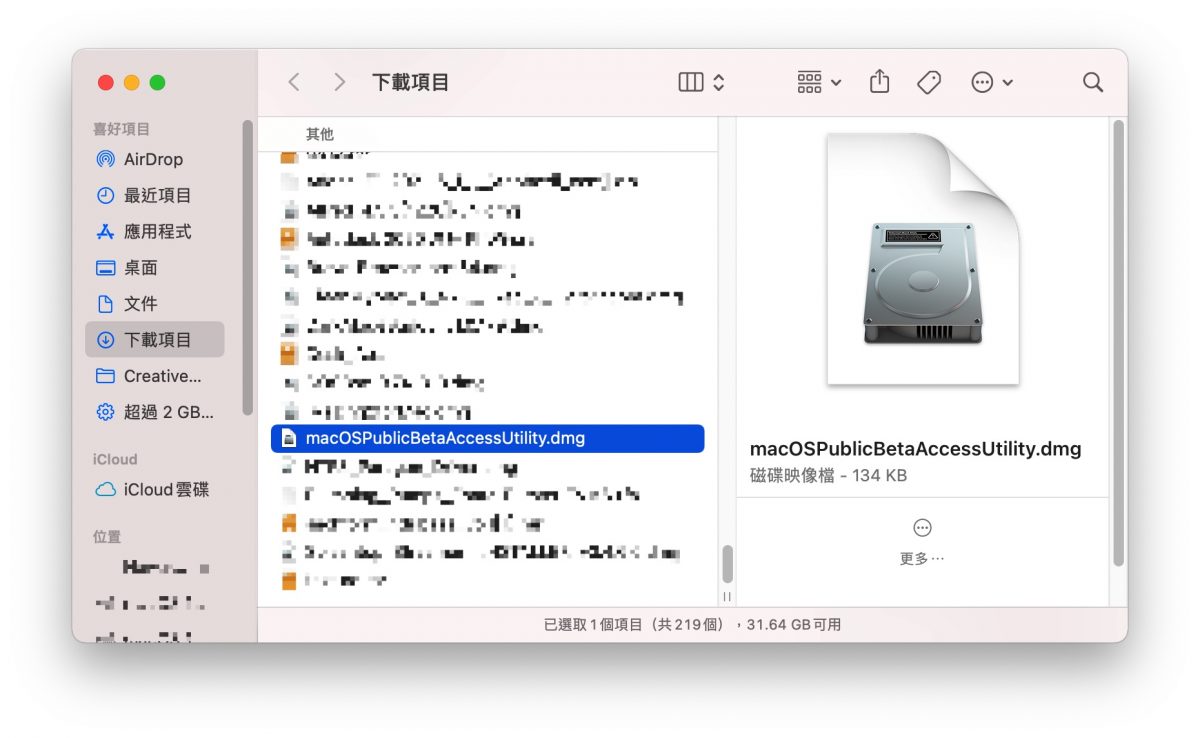The height and width of the screenshot is (738, 1200).
Task: Open the 超過 2 GB… smart folder
Action: pos(154,412)
